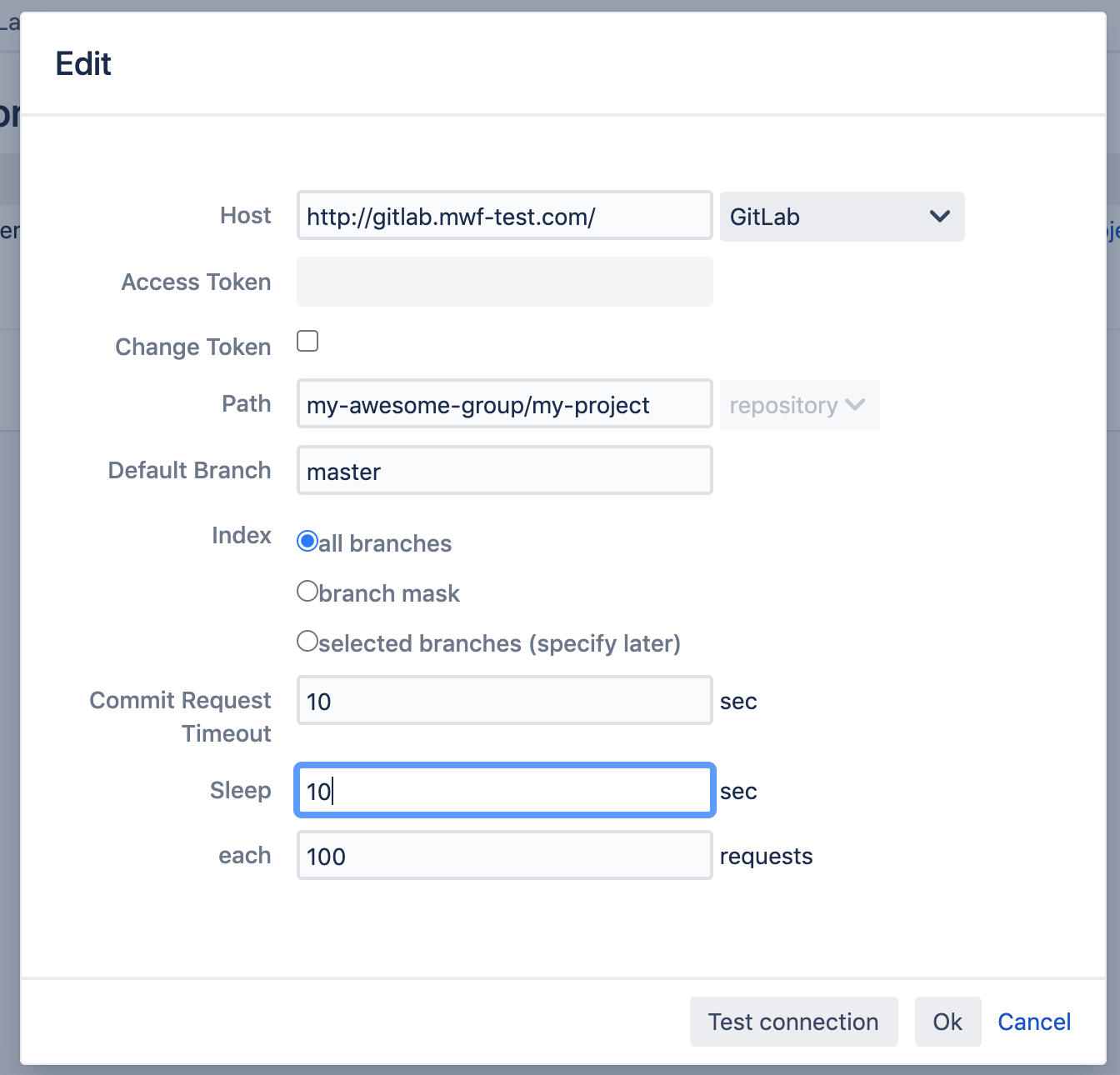Expand the repository path type dropdown
The image size is (1120, 1075).
point(798,405)
